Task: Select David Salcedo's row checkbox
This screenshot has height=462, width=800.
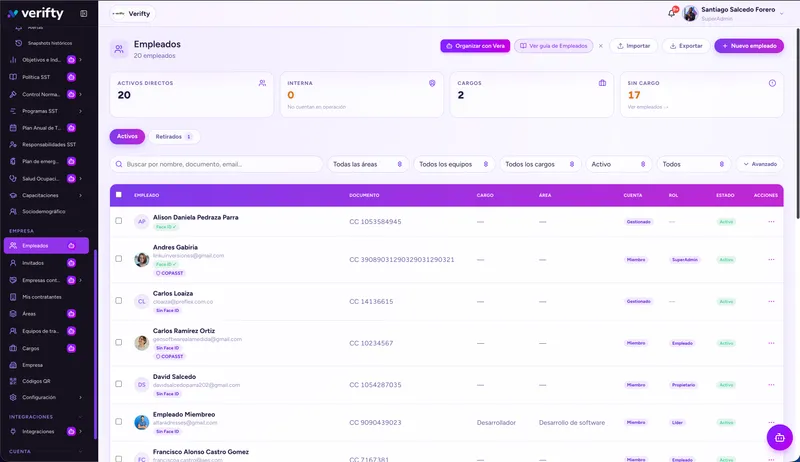Action: [x=119, y=384]
